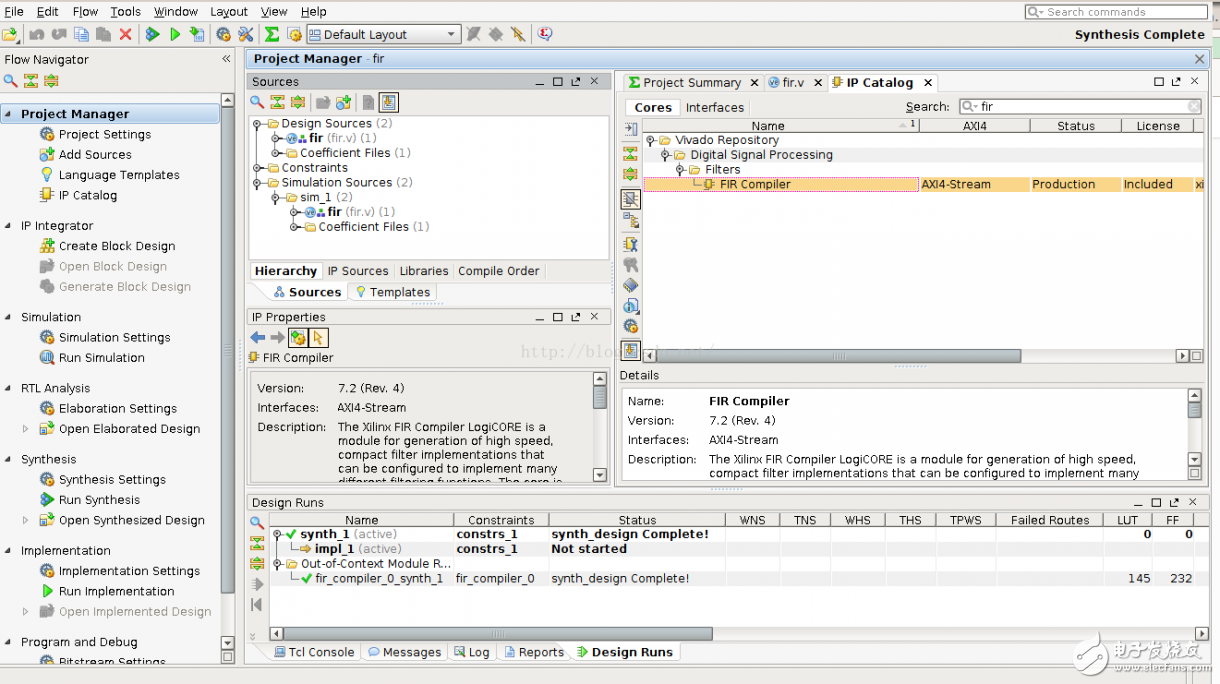The width and height of the screenshot is (1220, 684).
Task: Click Run Implementation in Flow Navigator
Action: (x=116, y=591)
